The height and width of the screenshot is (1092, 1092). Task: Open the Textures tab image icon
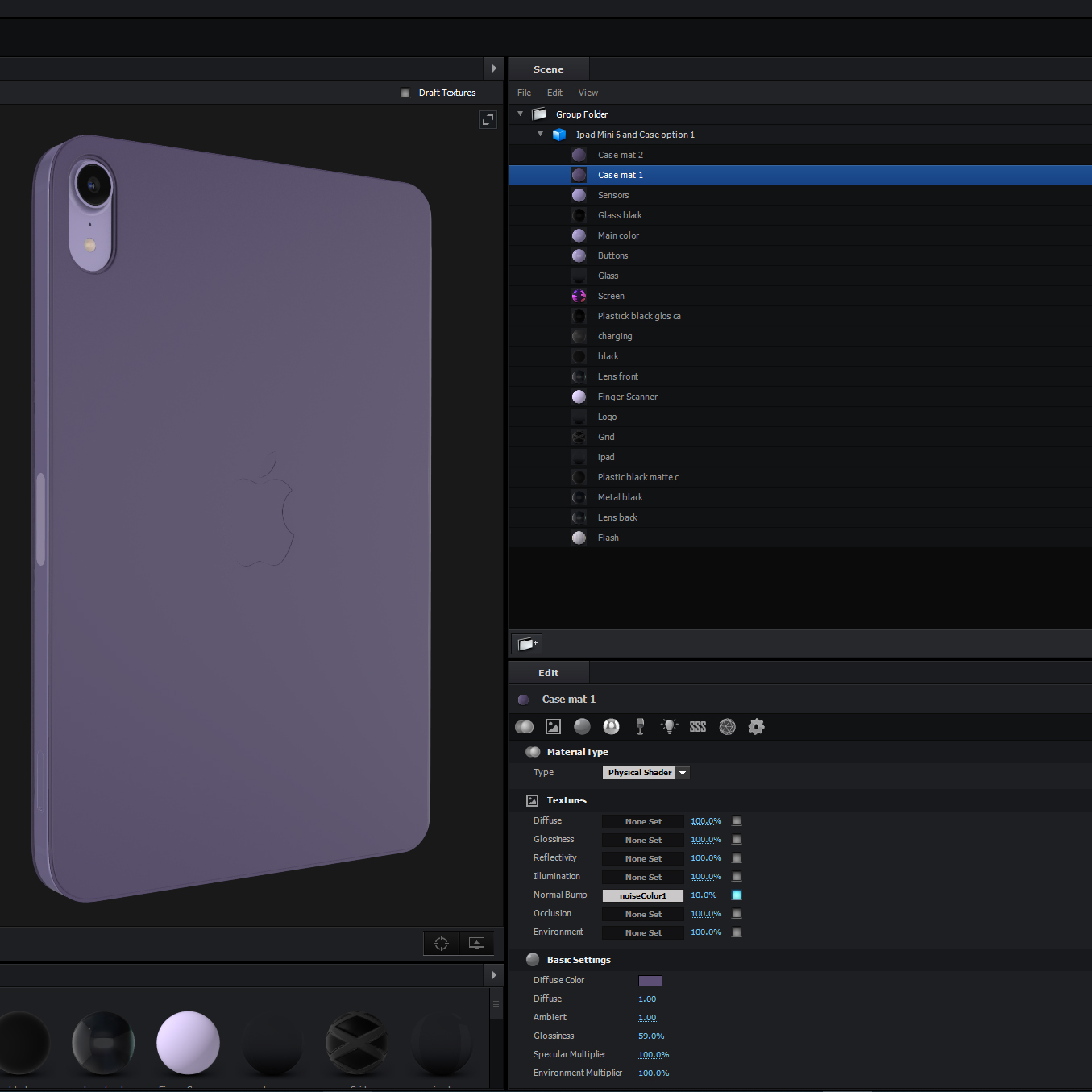click(554, 727)
